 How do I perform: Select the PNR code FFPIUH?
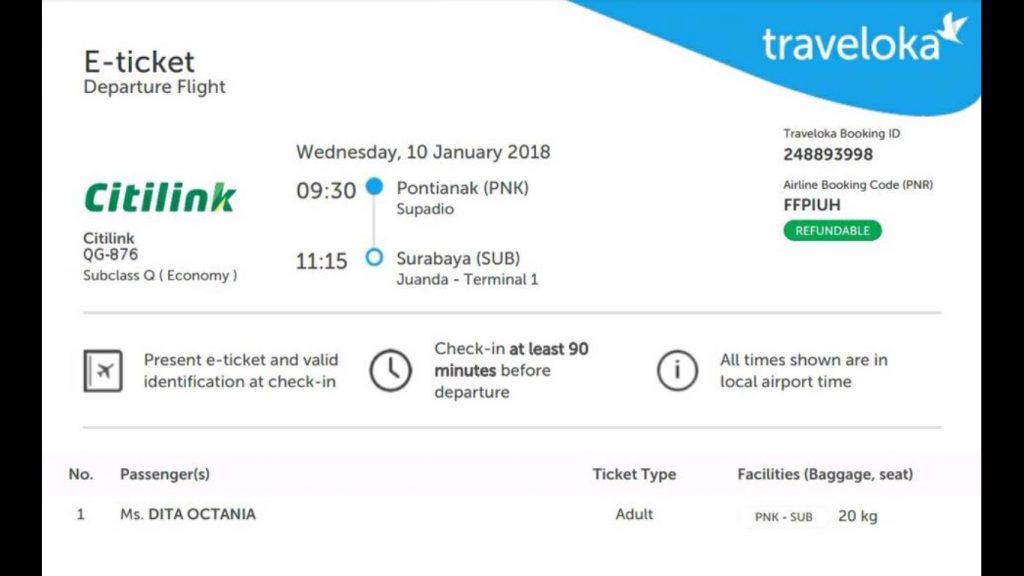point(812,205)
